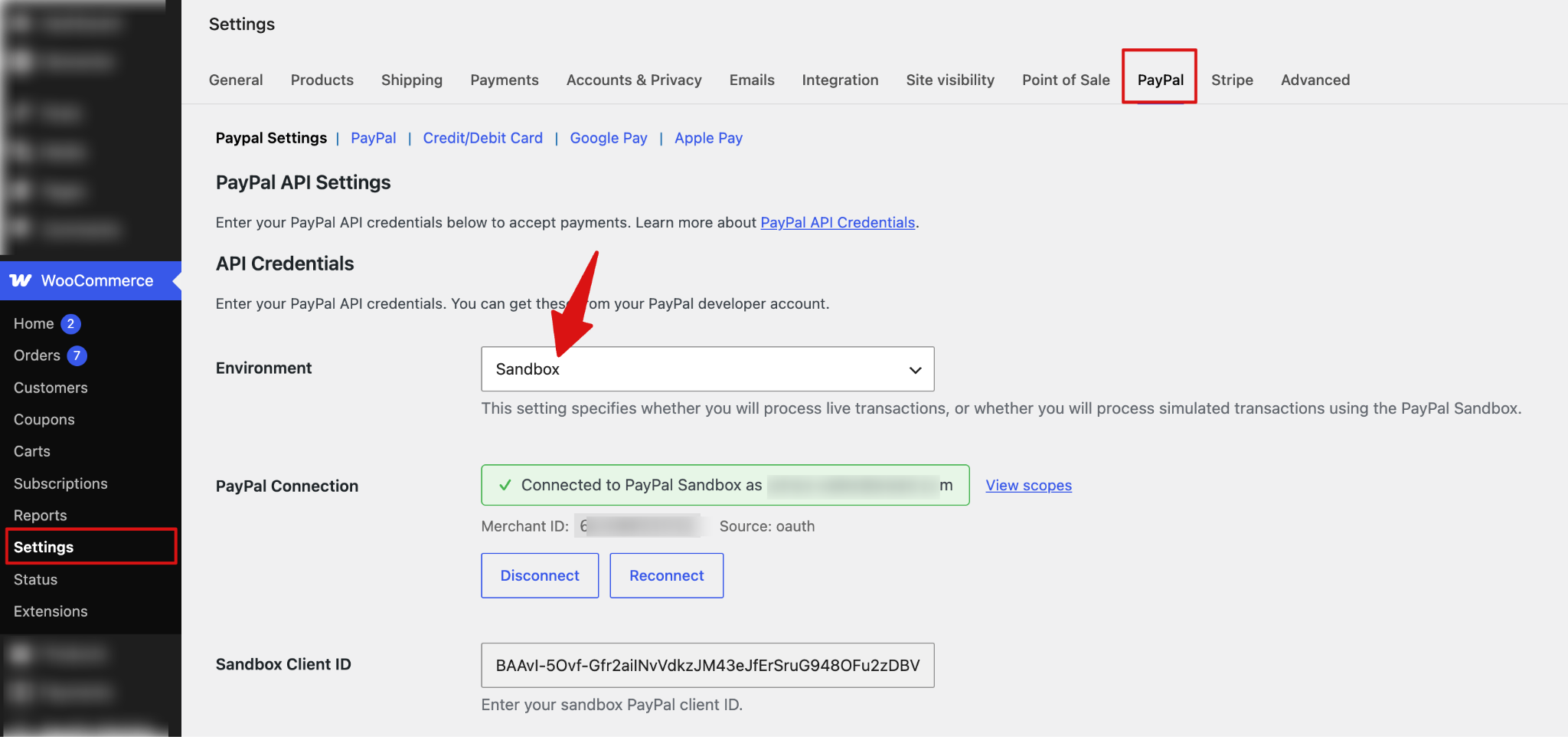
Task: Open Status in sidebar menu
Action: (35, 579)
